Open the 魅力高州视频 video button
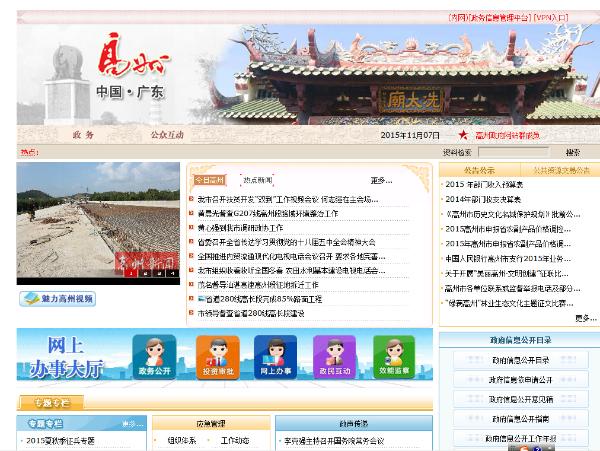This screenshot has width=600, height=451. (x=57, y=298)
